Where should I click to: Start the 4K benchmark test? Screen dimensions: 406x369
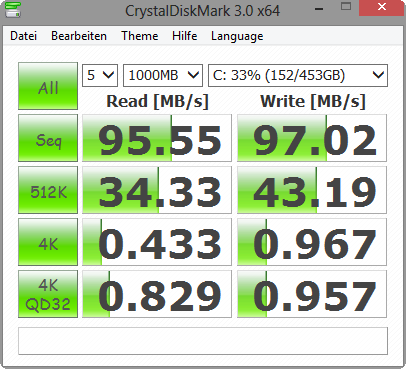click(x=48, y=242)
